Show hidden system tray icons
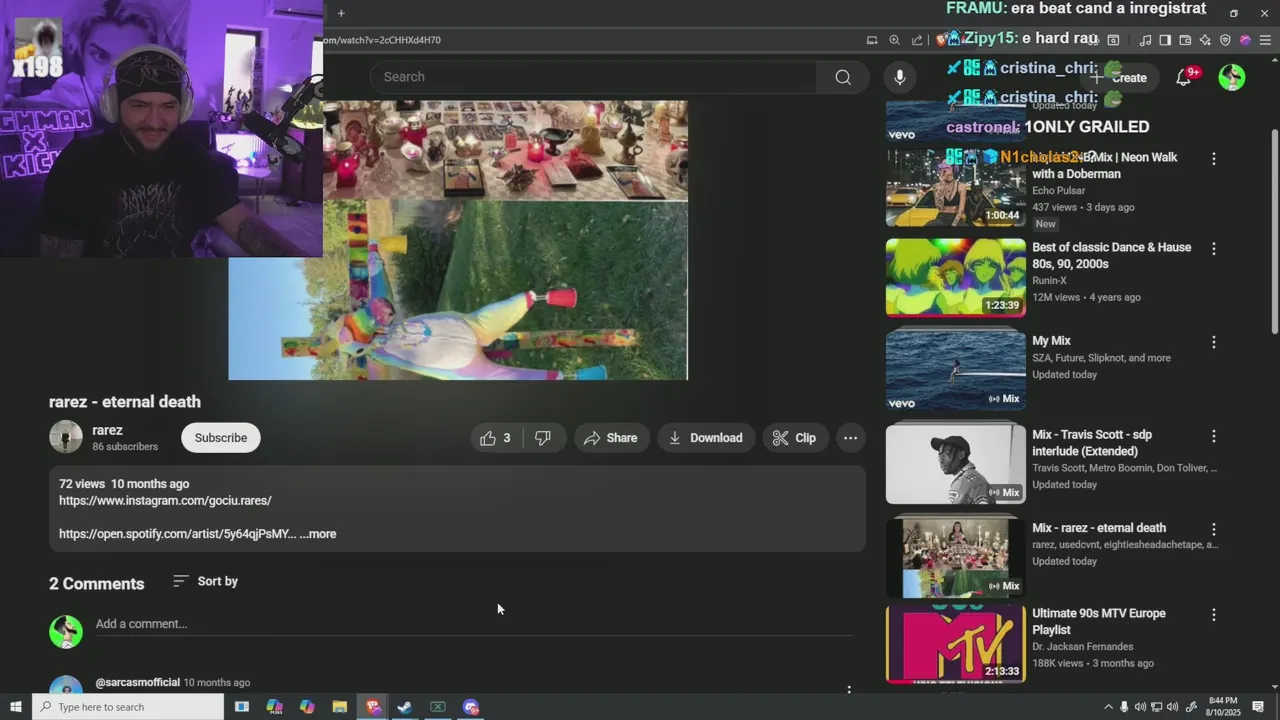This screenshot has height=720, width=1280. 1108,707
